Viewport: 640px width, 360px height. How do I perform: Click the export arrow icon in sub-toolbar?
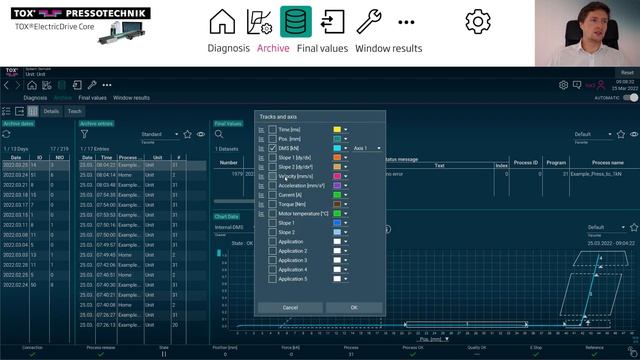20,111
